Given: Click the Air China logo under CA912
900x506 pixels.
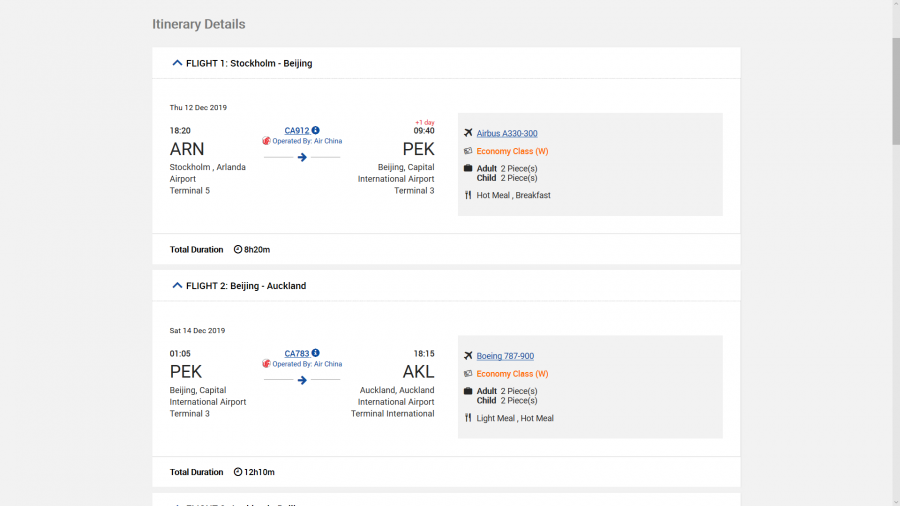Looking at the screenshot, I should [x=267, y=141].
